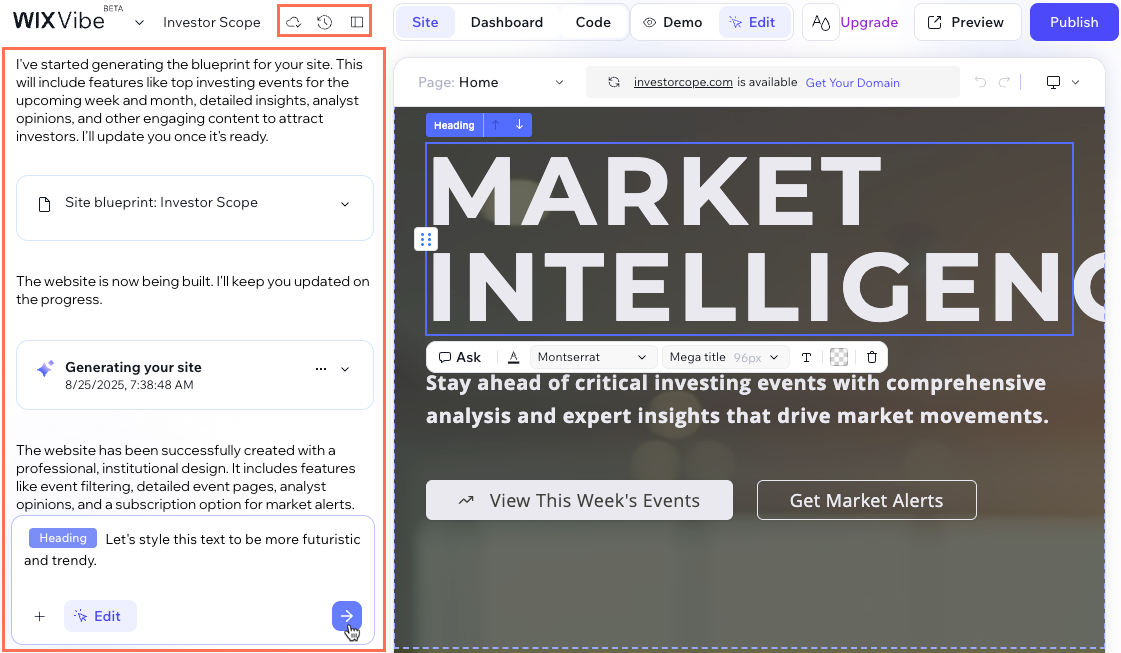
Task: Click the Ask icon in the text toolbar
Action: [x=459, y=356]
